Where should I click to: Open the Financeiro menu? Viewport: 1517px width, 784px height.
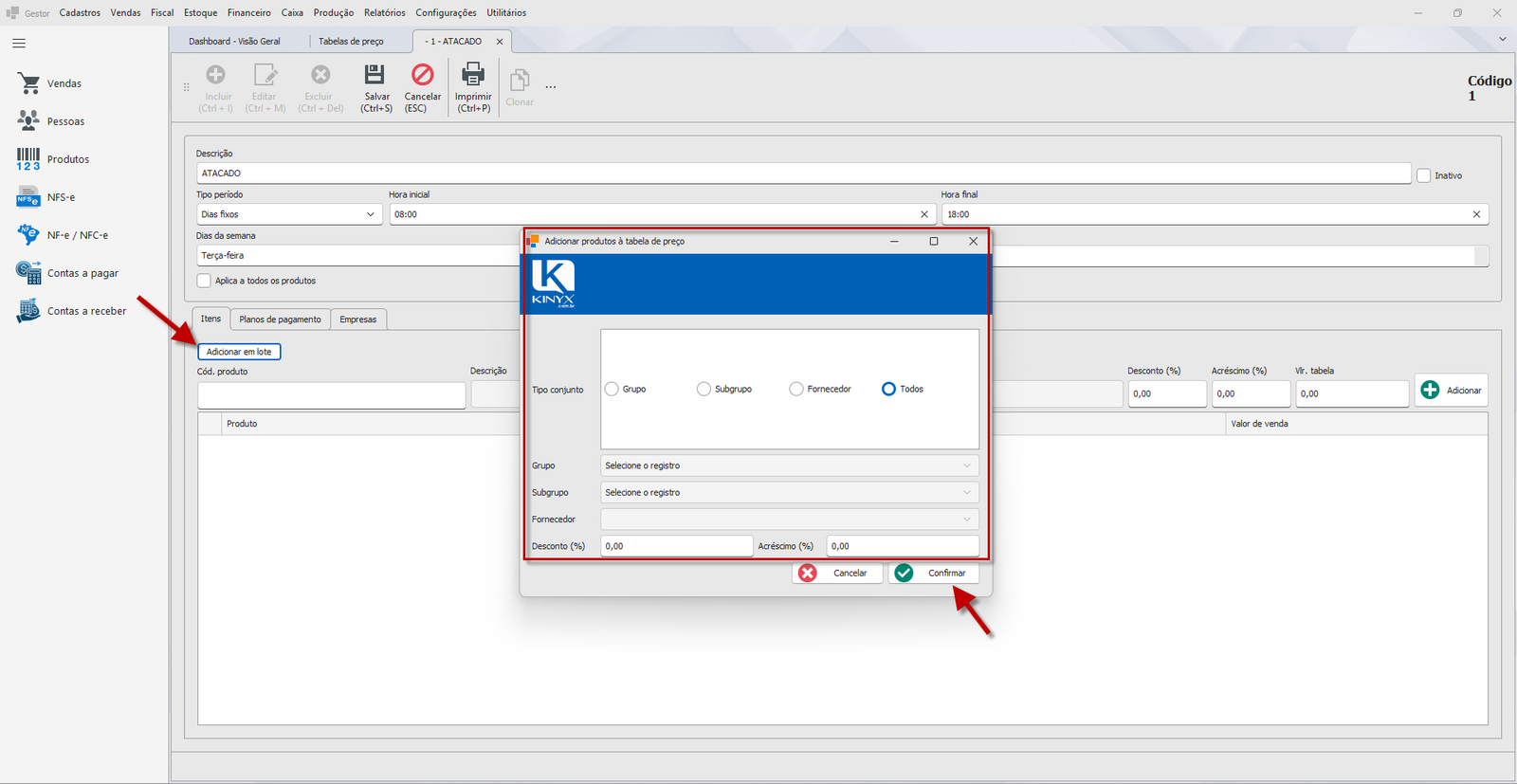(249, 12)
